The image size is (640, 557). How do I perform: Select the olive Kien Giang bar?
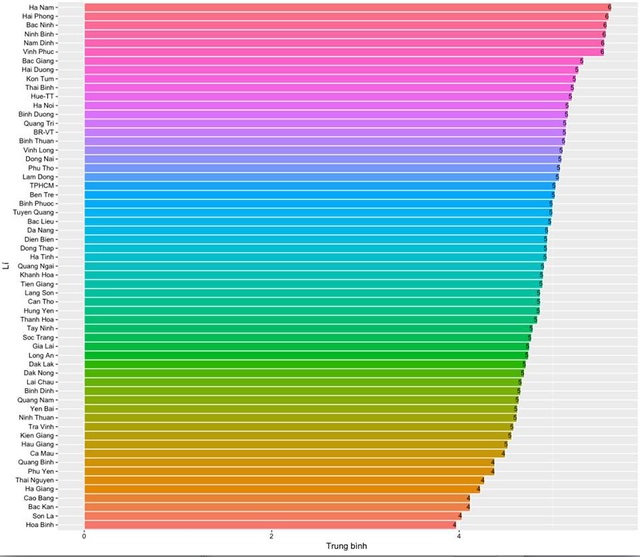click(297, 435)
